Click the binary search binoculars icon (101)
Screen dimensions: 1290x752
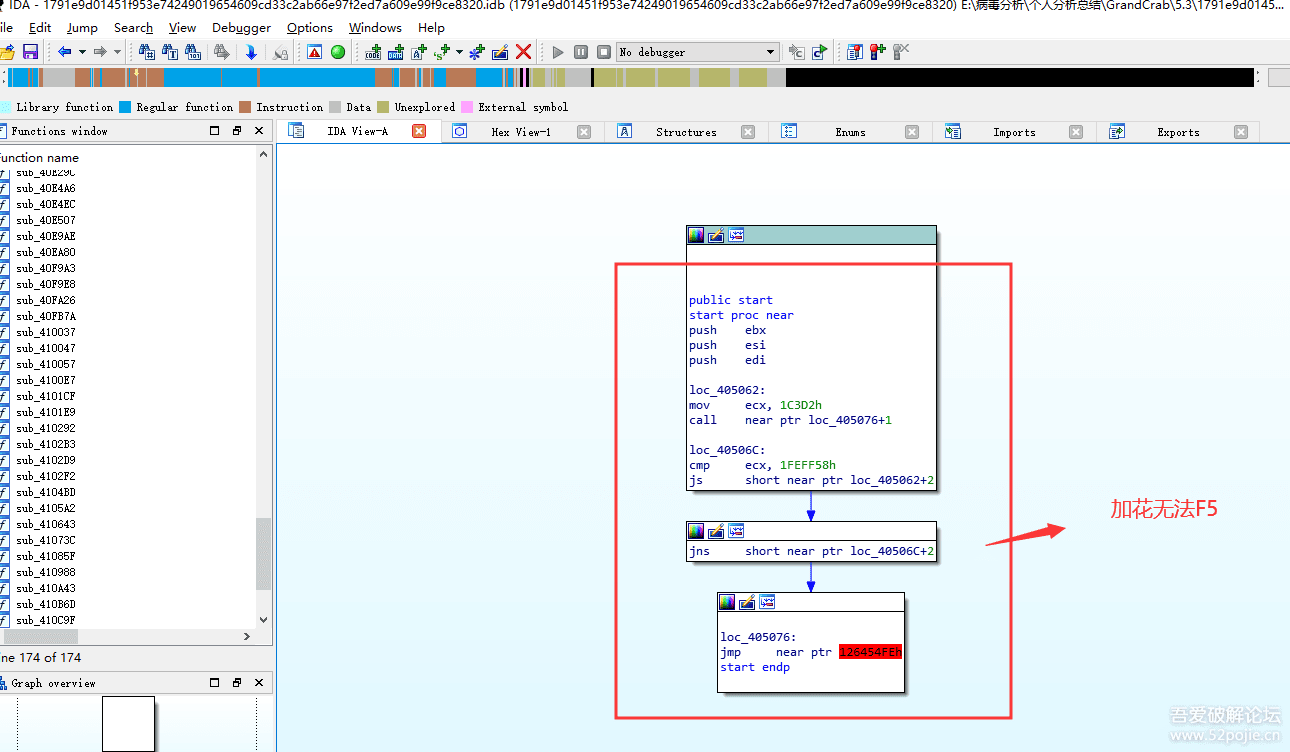pos(193,51)
